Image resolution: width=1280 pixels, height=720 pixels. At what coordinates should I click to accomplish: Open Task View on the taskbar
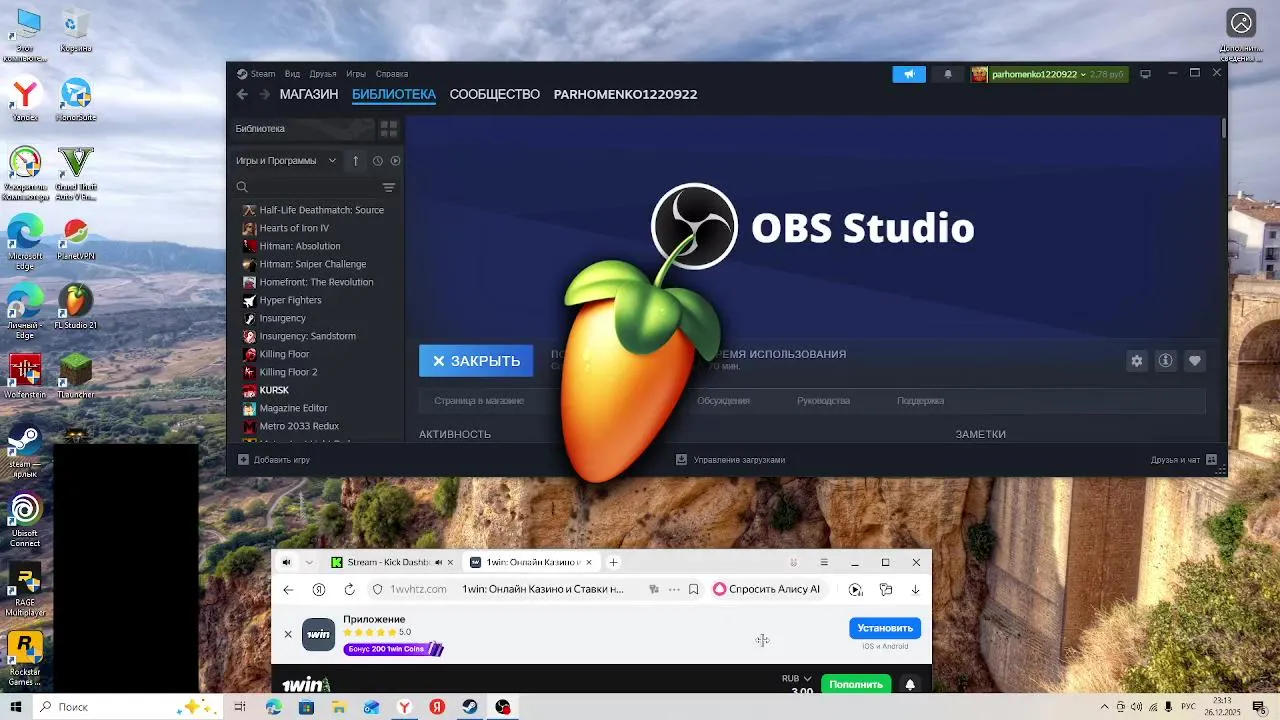(x=240, y=707)
